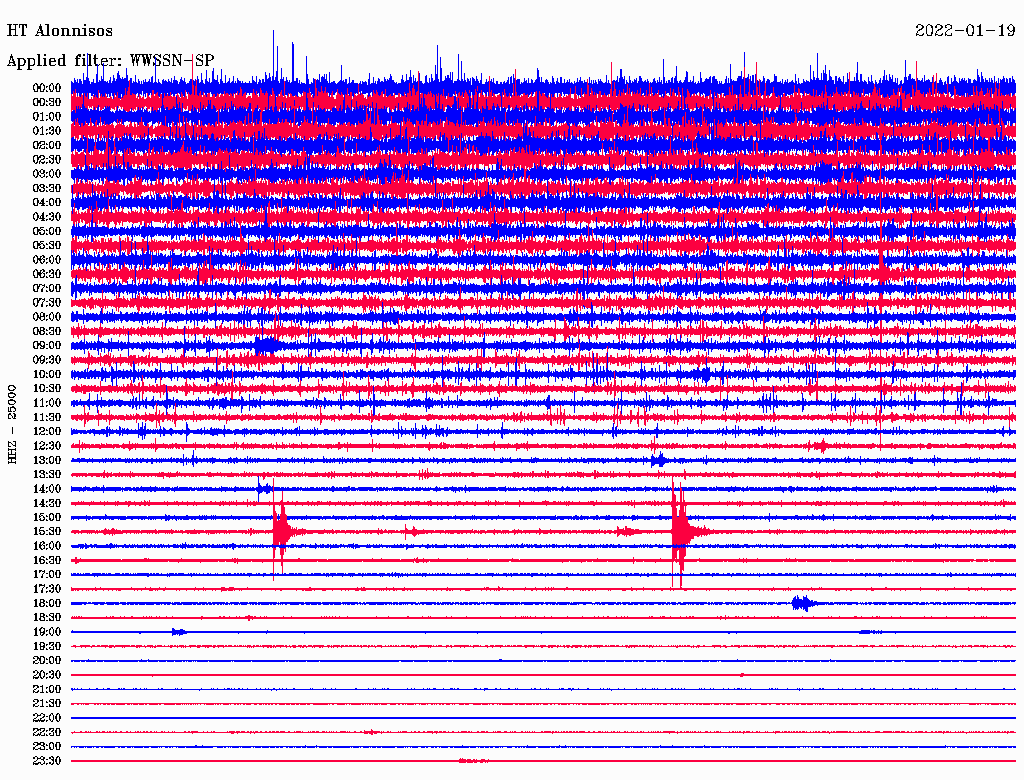Select the 21:30 time label
The width and height of the screenshot is (1024, 780).
click(47, 704)
